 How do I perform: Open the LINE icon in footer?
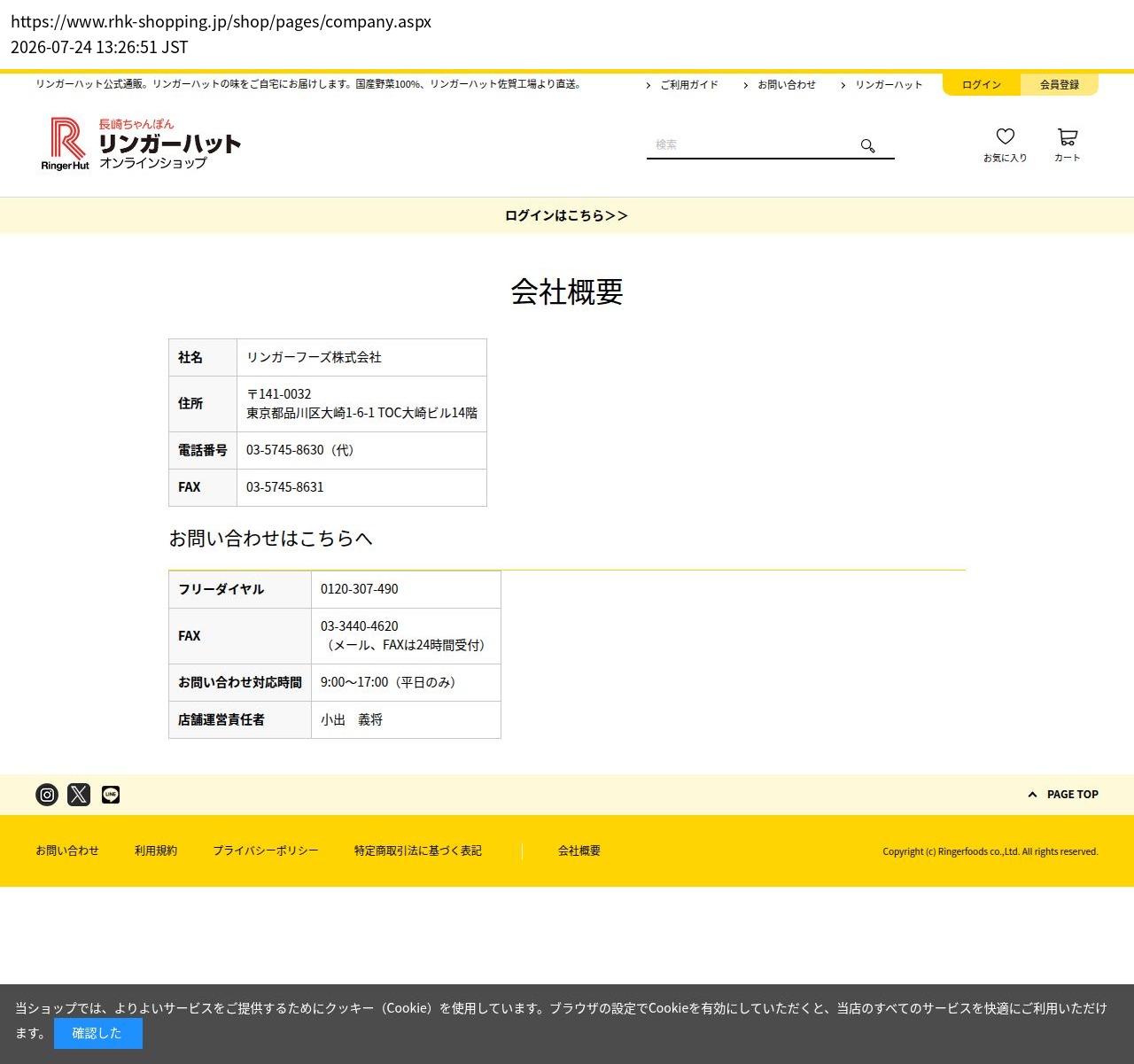(x=111, y=795)
